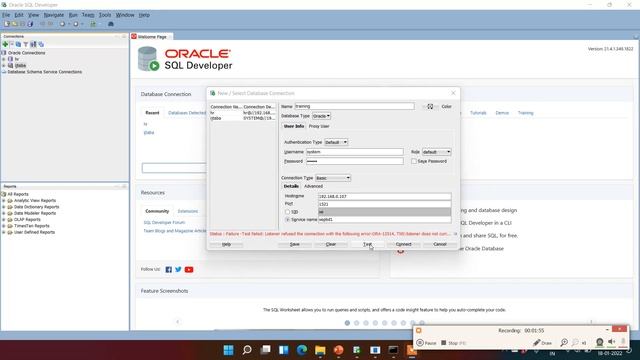Viewport: 640px width, 360px height.
Task: Open File Explorer from the taskbar
Action: (x=320, y=350)
